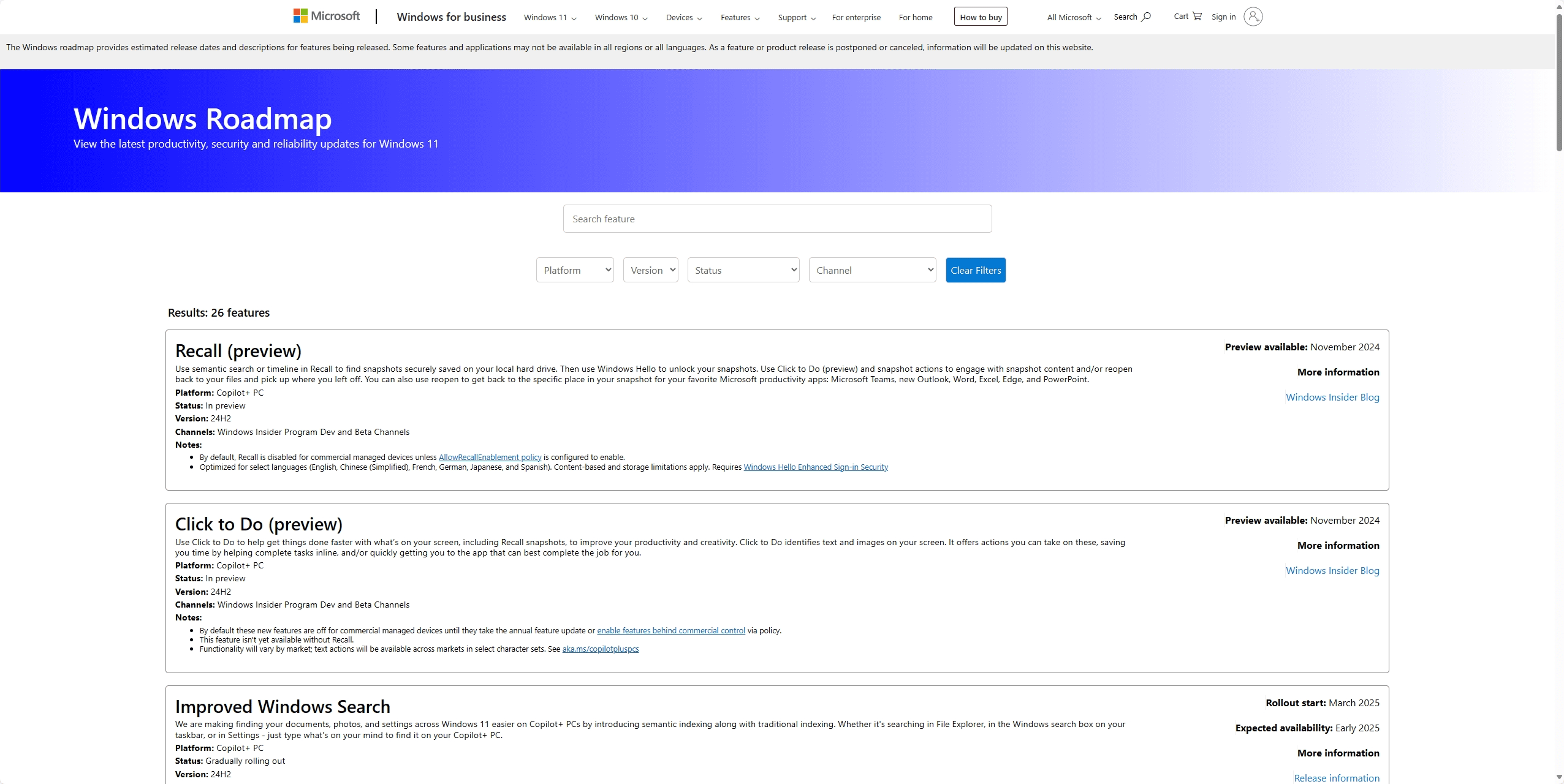Open the Platform filter dropdown

574,269
